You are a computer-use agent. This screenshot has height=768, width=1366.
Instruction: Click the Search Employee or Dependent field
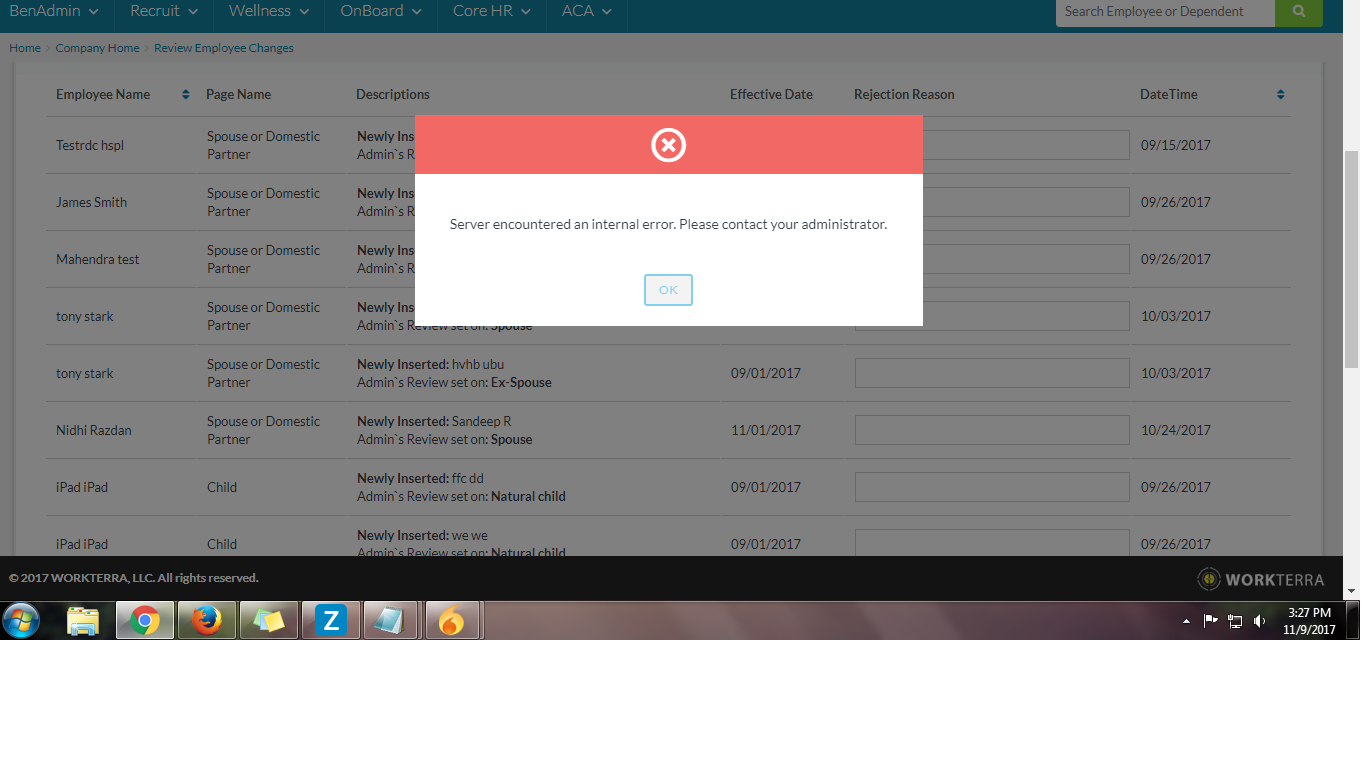(x=1164, y=12)
